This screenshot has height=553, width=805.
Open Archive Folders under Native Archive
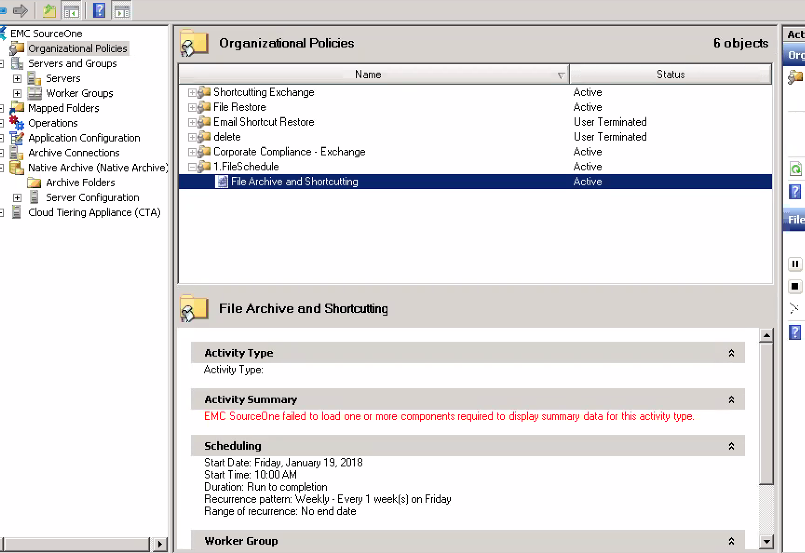pos(80,183)
